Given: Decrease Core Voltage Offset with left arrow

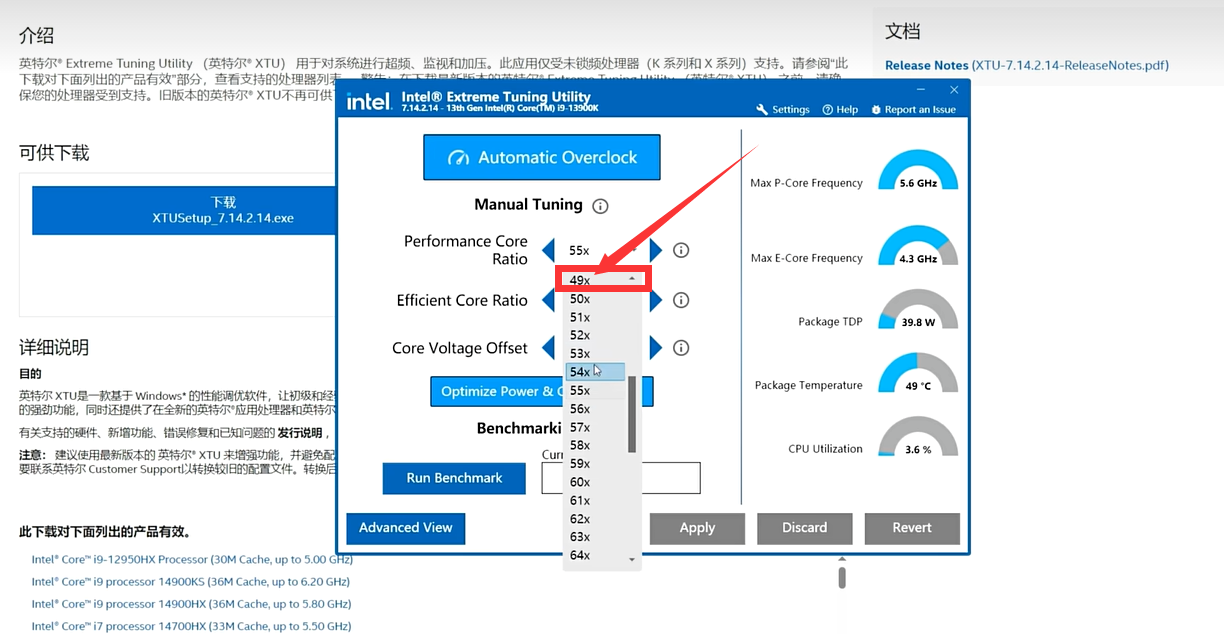Looking at the screenshot, I should point(548,348).
